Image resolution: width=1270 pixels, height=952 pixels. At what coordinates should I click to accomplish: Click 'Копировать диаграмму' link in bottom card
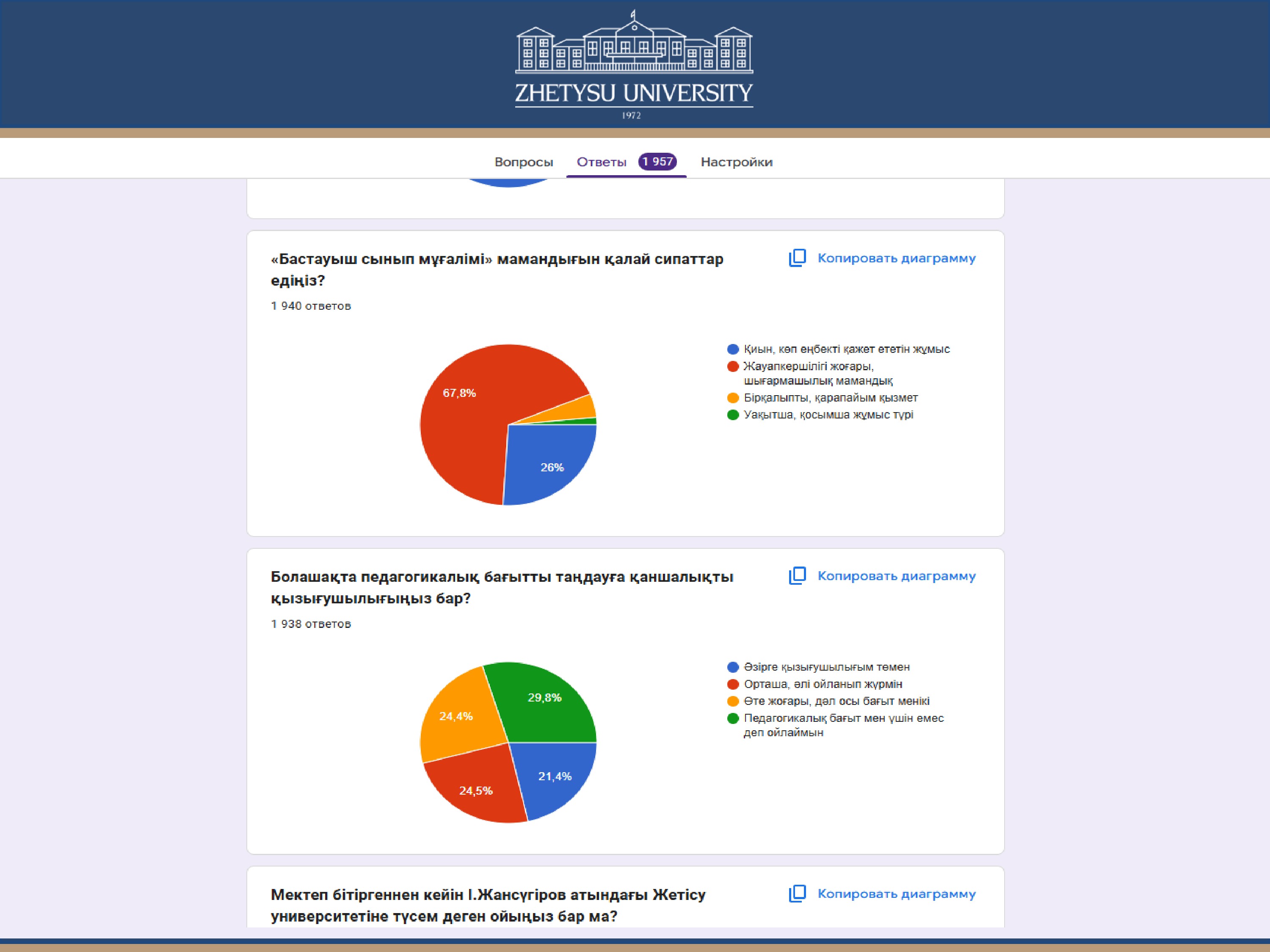[896, 894]
